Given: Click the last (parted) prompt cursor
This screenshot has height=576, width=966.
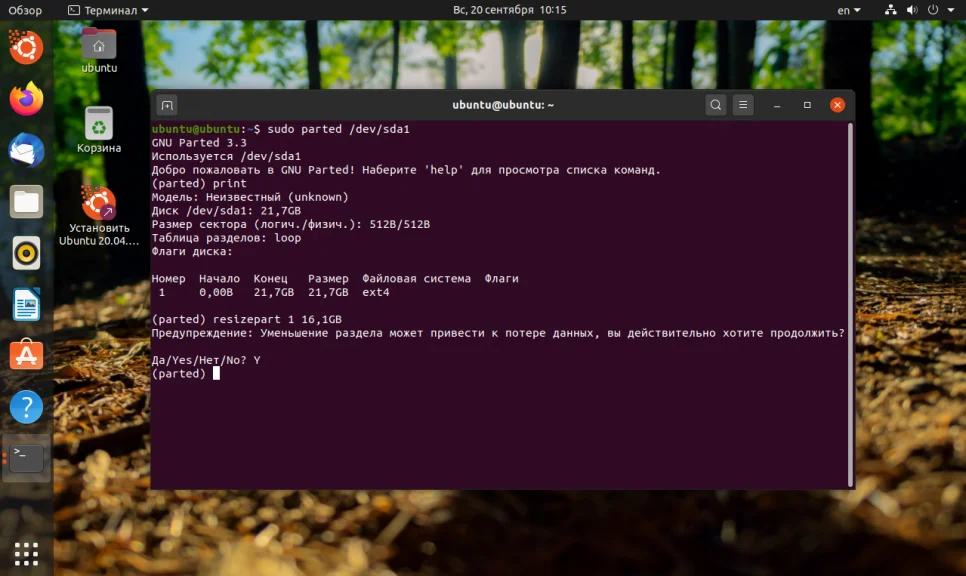Looking at the screenshot, I should [216, 373].
